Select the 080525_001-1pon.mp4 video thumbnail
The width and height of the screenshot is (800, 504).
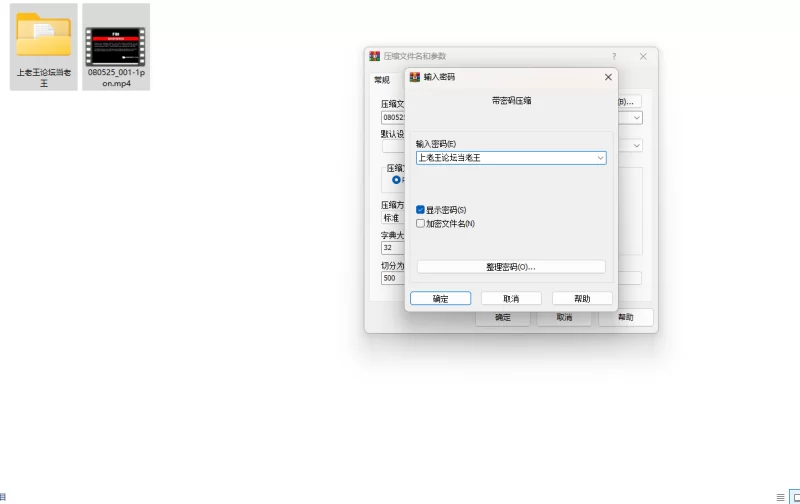tap(116, 46)
